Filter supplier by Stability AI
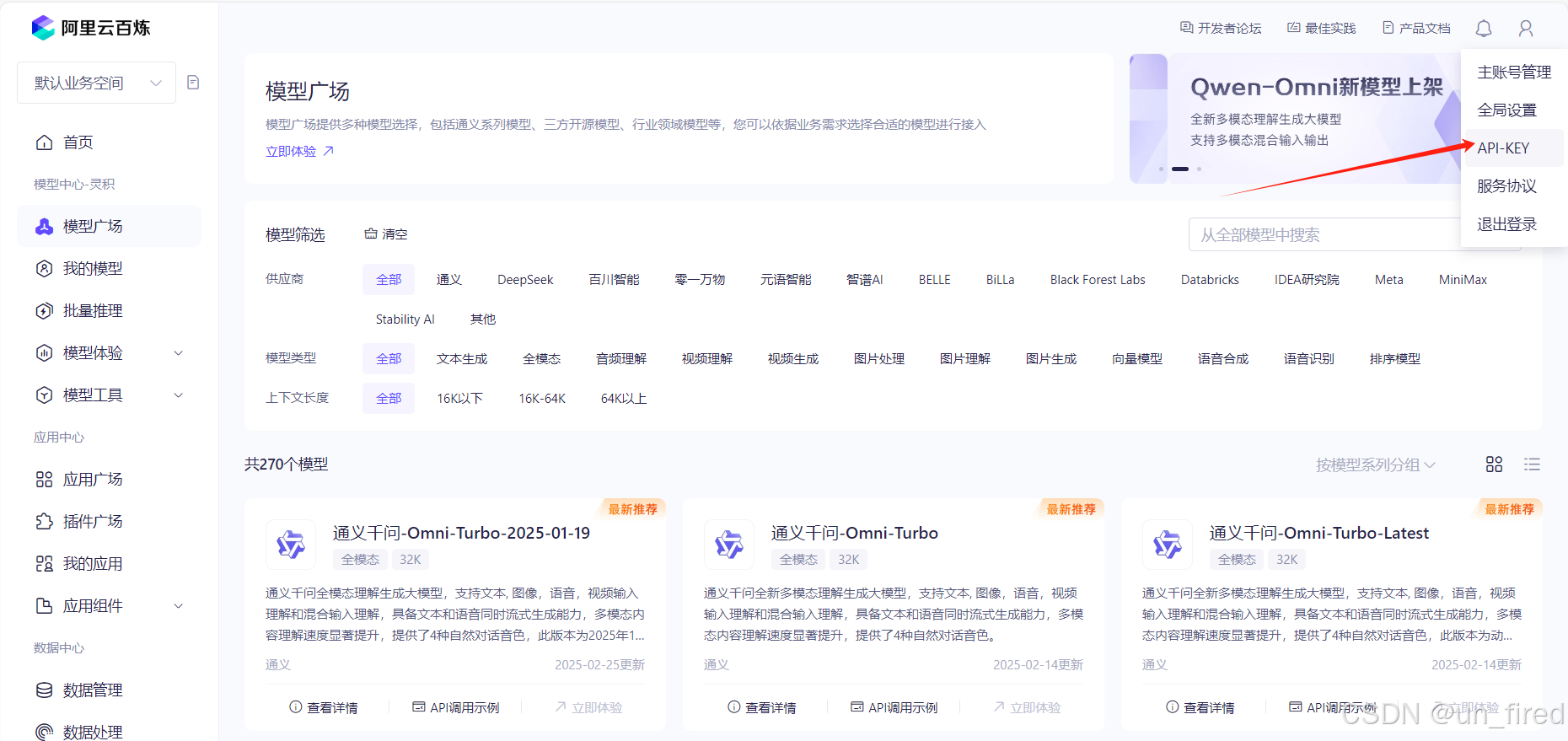Image resolution: width=1568 pixels, height=741 pixels. (405, 319)
